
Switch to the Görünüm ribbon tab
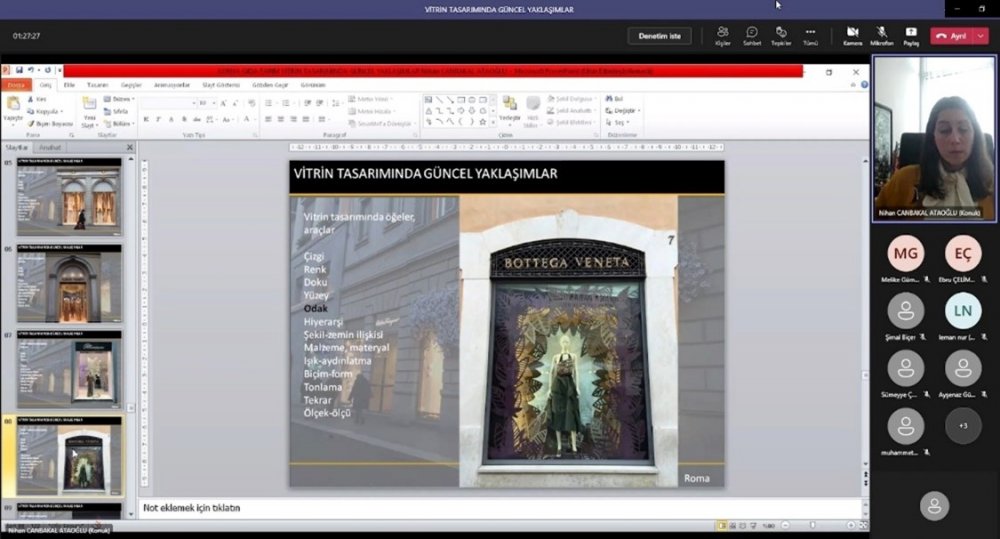point(312,85)
